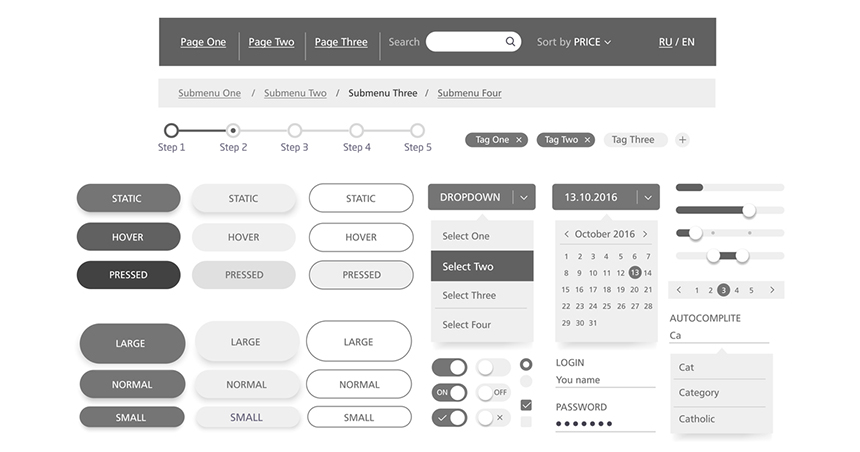Select the empty radio button

coord(526,381)
